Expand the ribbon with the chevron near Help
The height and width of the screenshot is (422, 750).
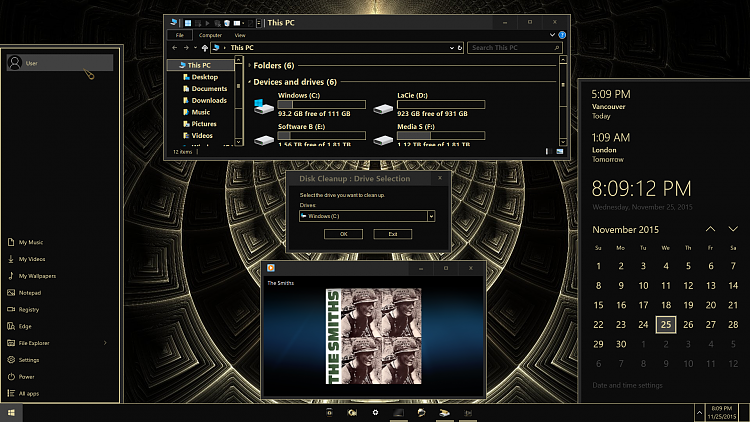coord(552,35)
